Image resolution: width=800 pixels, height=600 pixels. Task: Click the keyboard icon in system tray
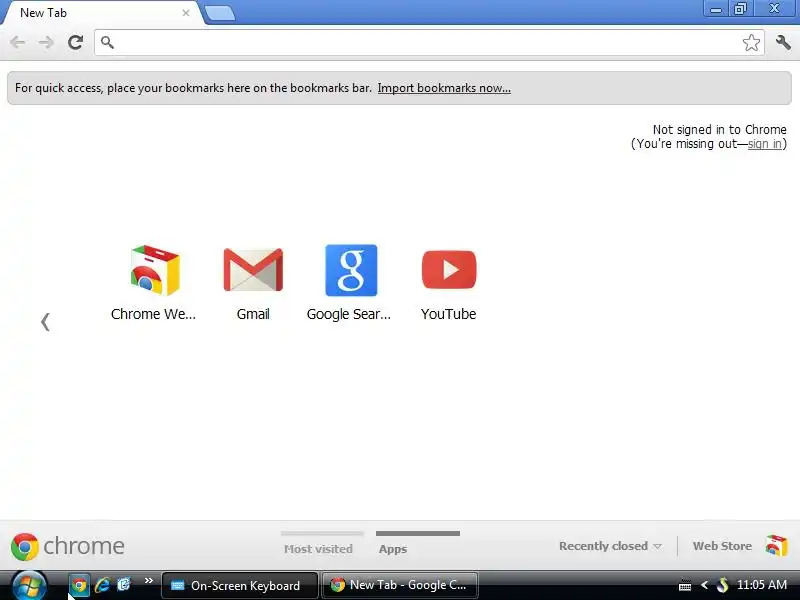click(x=685, y=586)
